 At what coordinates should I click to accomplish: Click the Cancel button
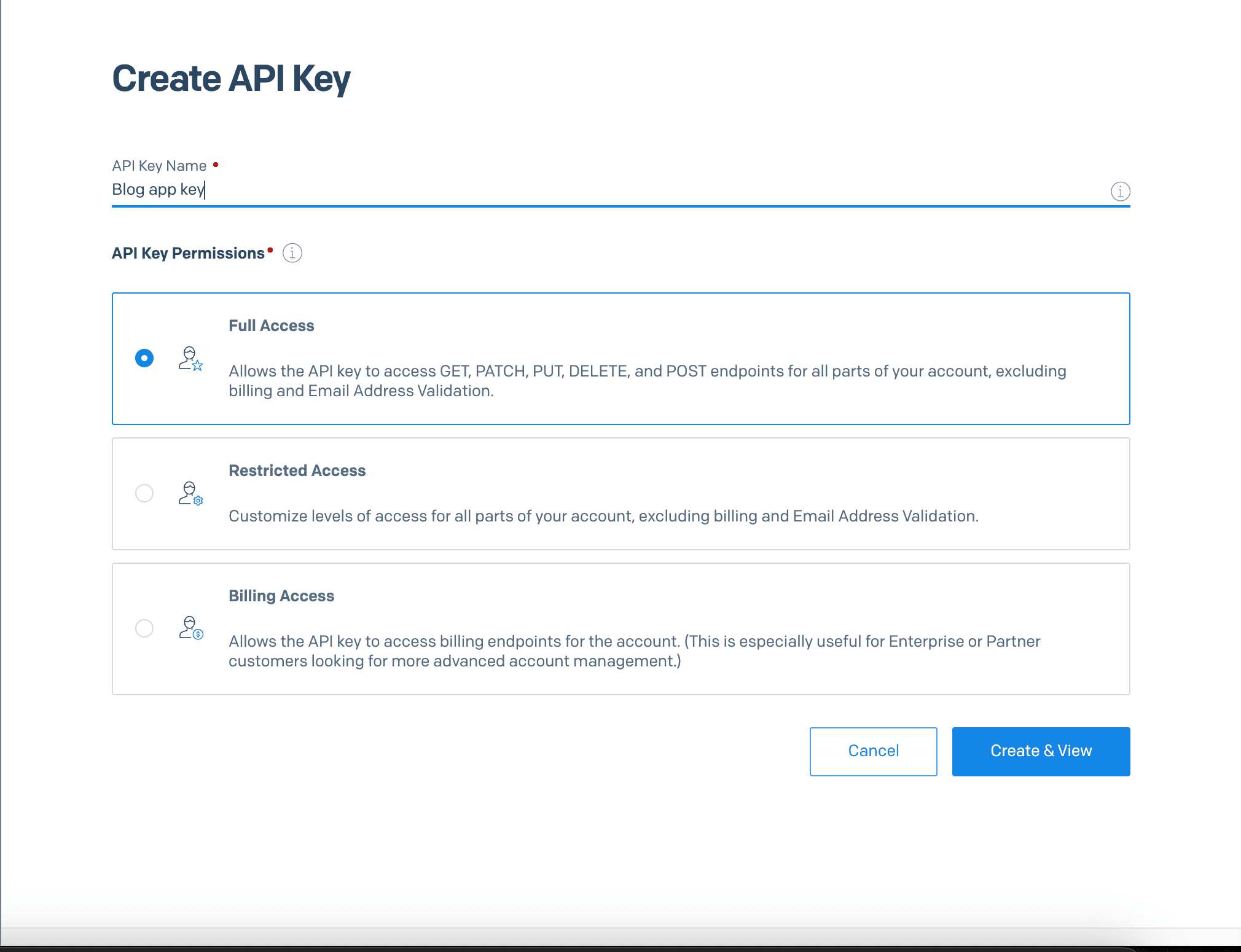pyautogui.click(x=873, y=751)
